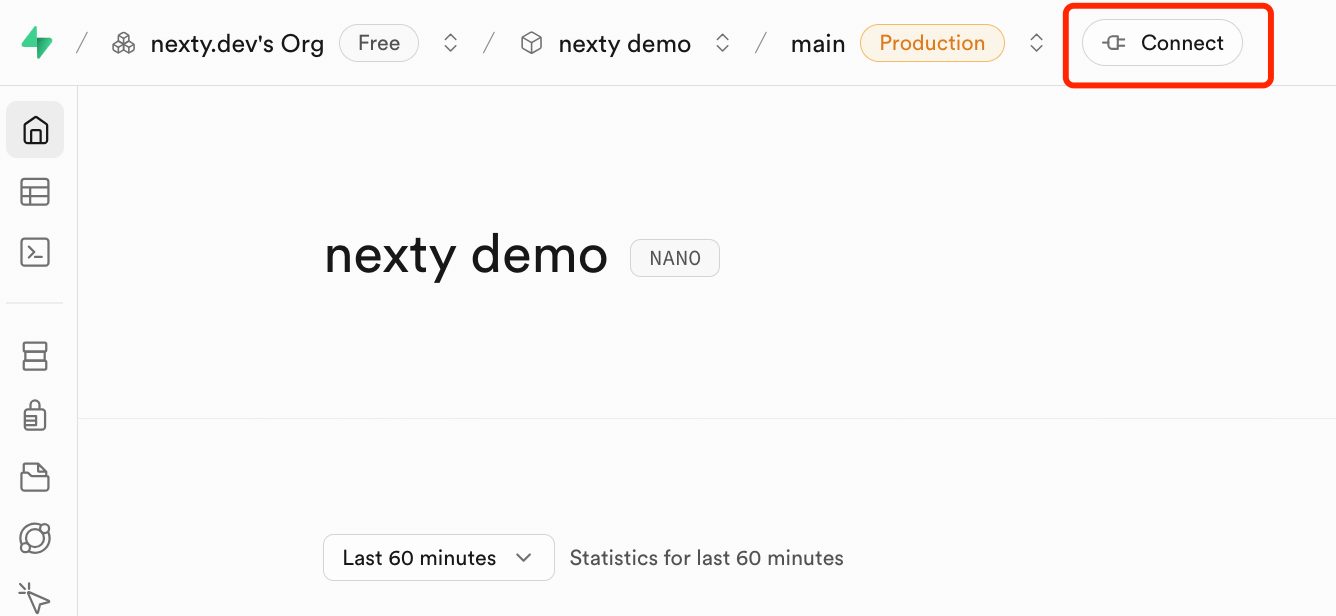Open Project Home in sidebar
This screenshot has height=616, width=1336.
35,130
